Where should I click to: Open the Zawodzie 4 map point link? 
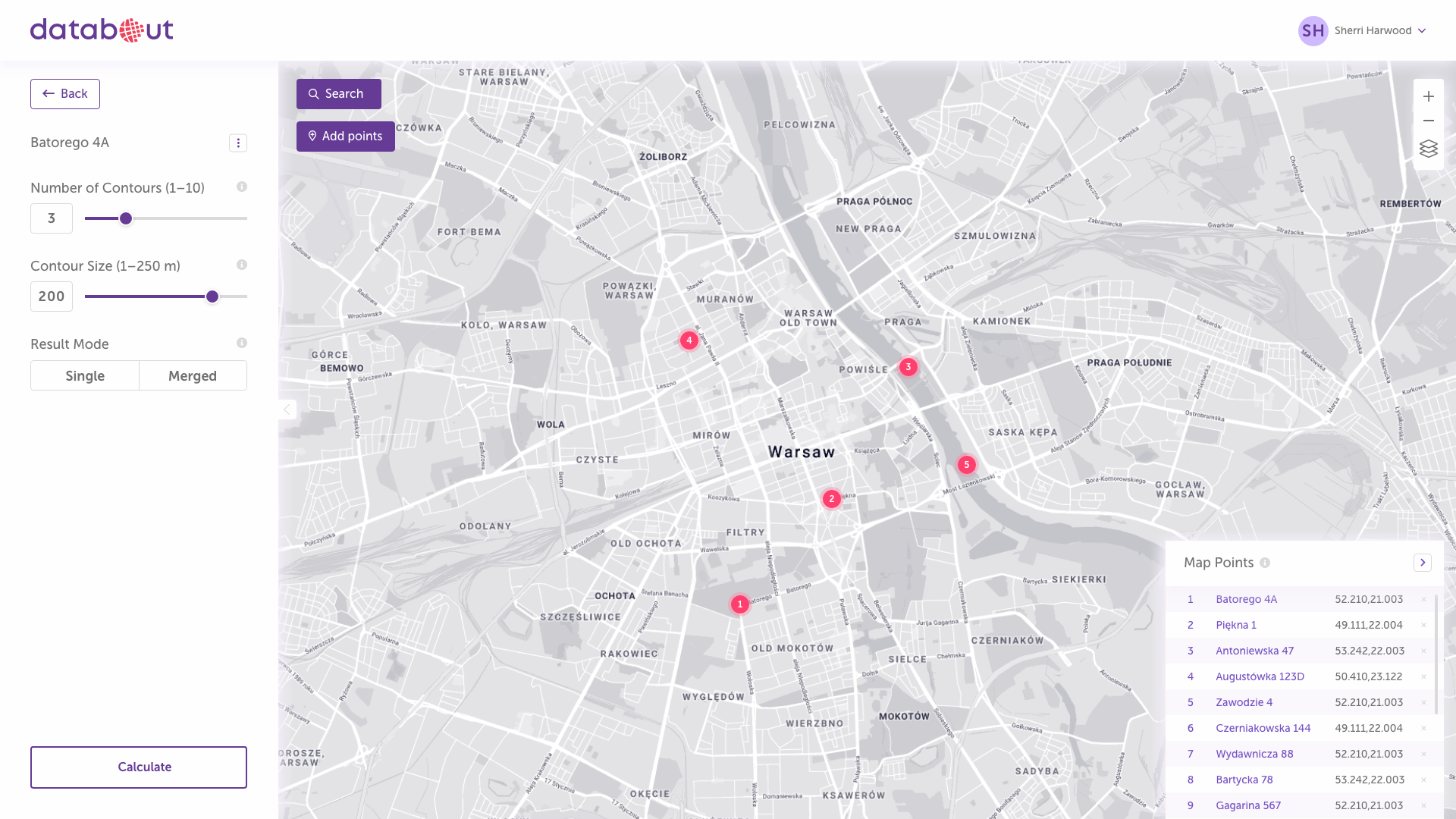point(1244,702)
